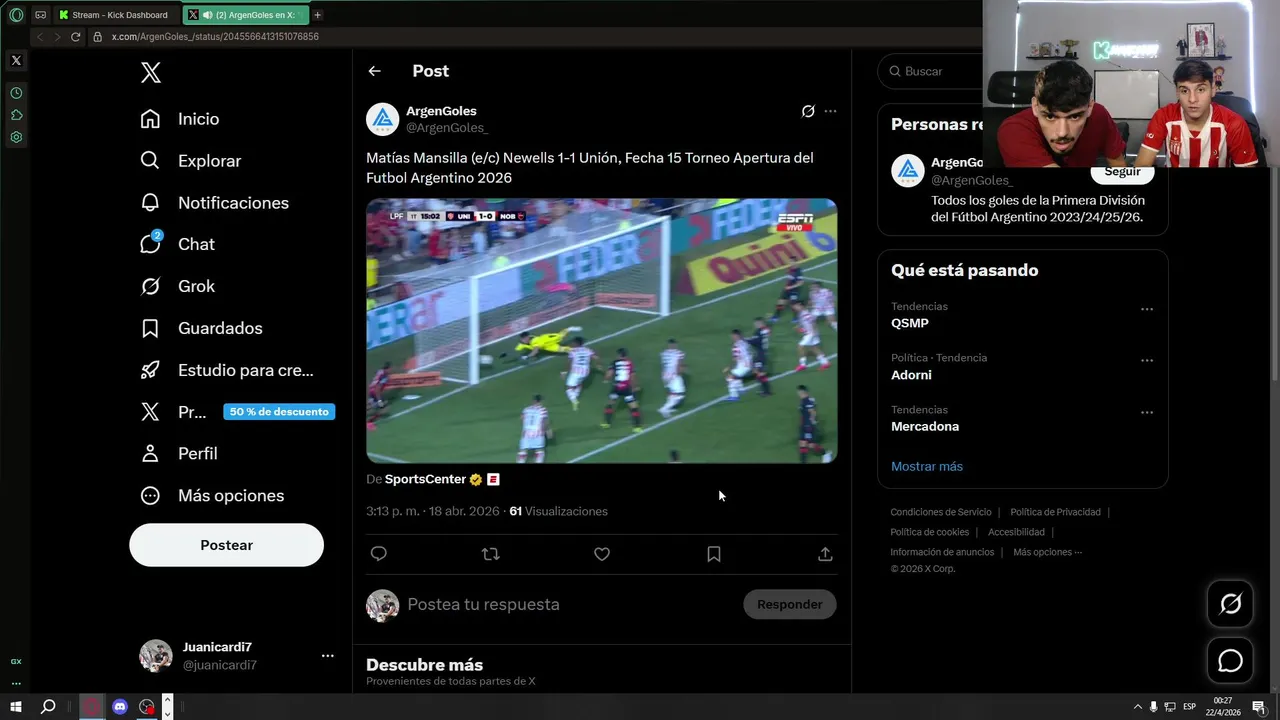Expand Más opciones footer link
The image size is (1280, 720).
coord(1047,552)
